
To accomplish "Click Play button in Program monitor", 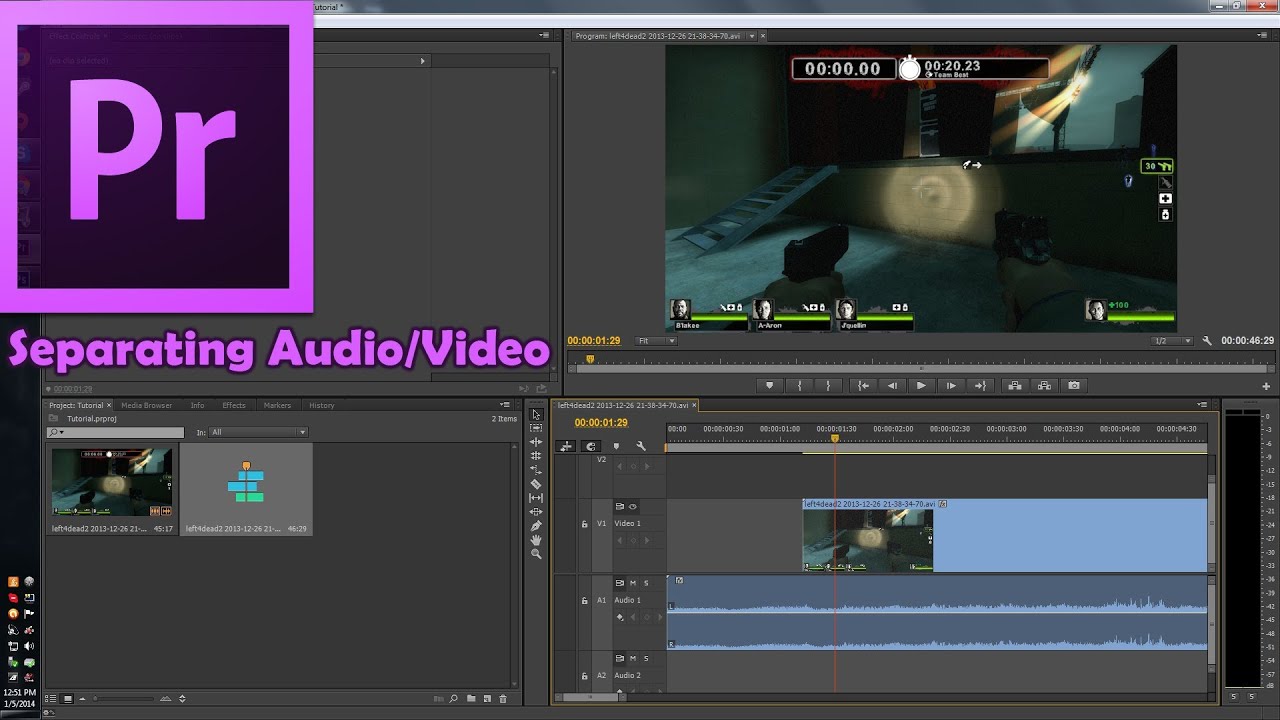I will tap(921, 385).
